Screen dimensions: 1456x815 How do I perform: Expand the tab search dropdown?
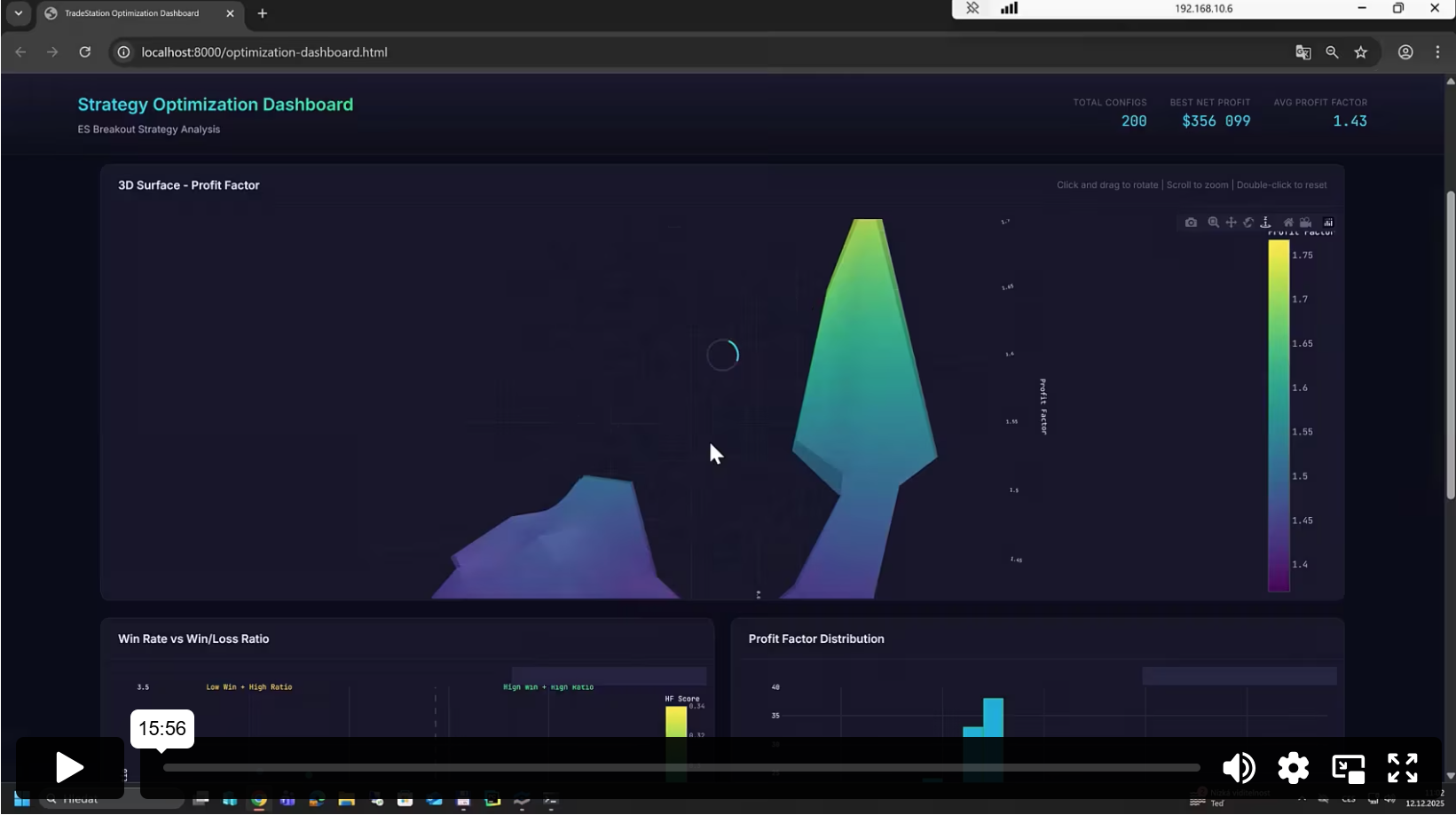pyautogui.click(x=19, y=13)
